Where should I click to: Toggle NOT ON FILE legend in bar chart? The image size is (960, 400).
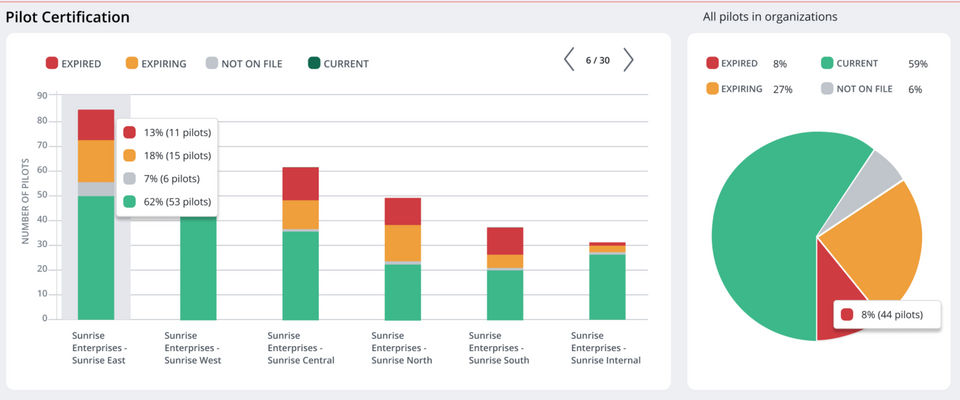[x=244, y=63]
